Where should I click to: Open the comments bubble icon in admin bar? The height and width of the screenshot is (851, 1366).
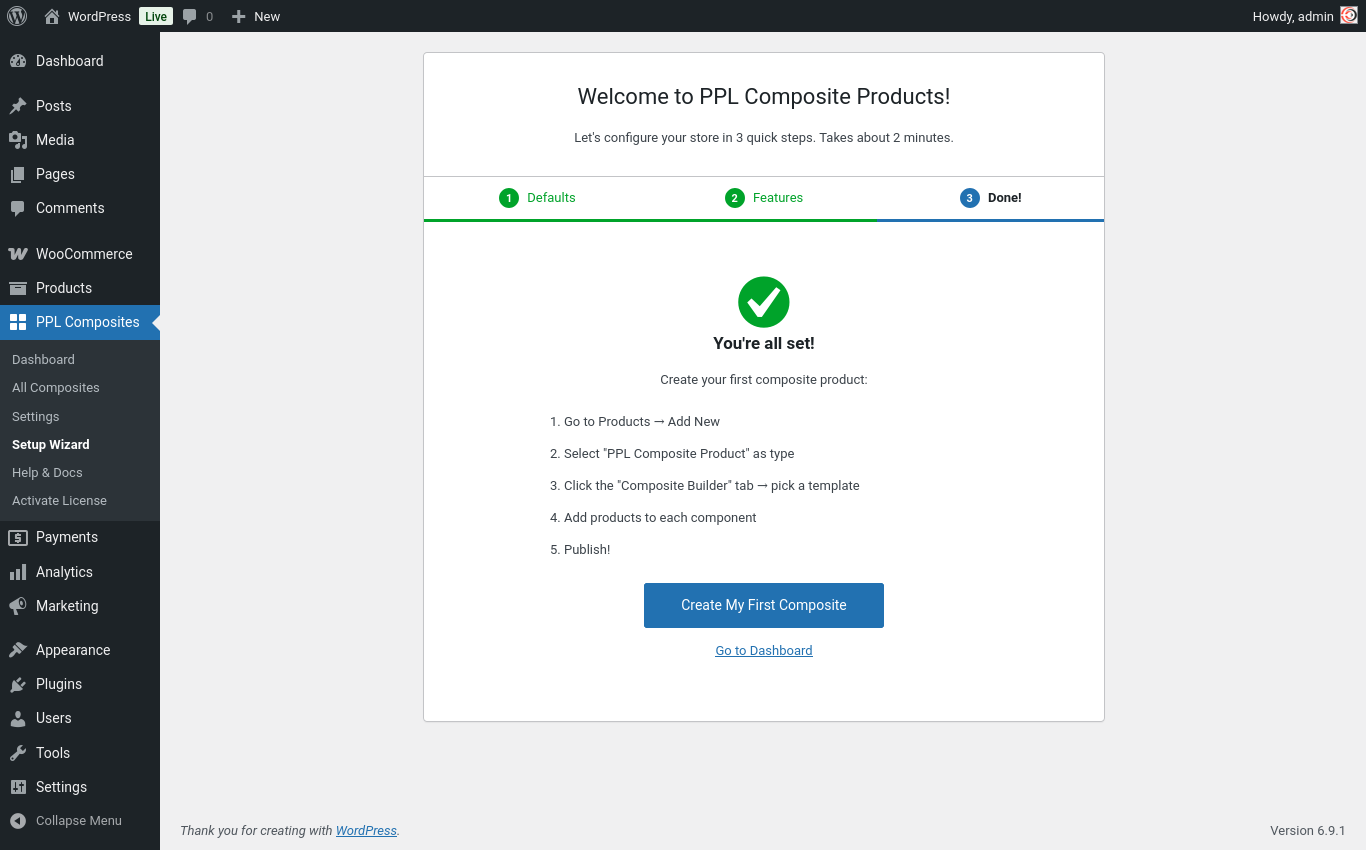pos(190,16)
